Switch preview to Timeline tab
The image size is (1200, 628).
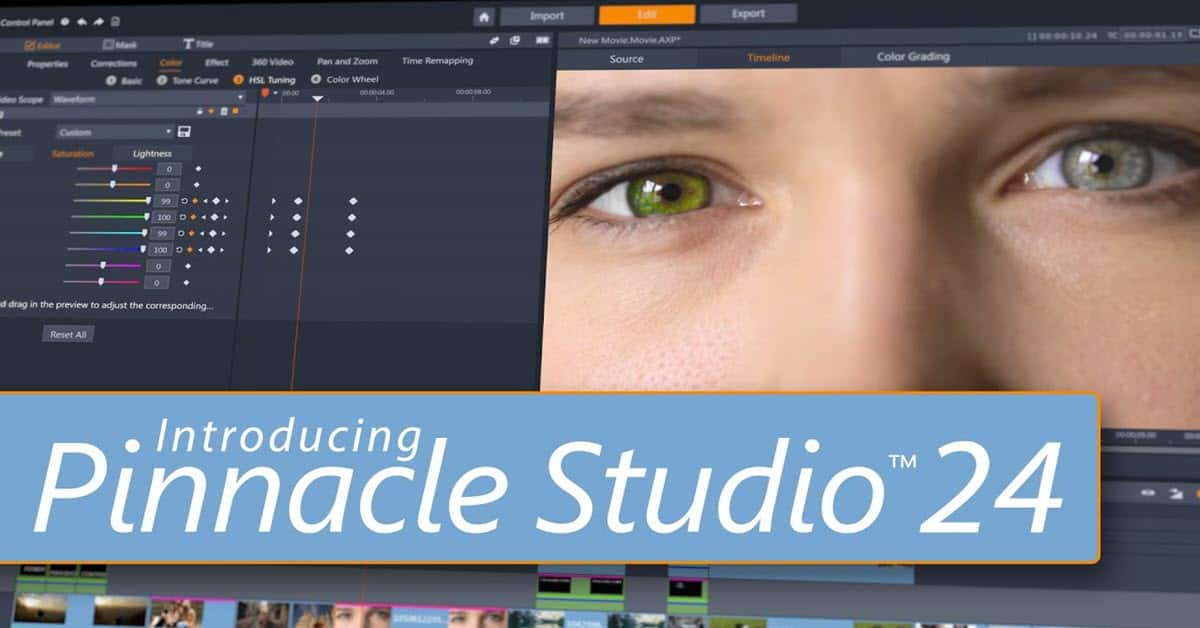coord(768,58)
